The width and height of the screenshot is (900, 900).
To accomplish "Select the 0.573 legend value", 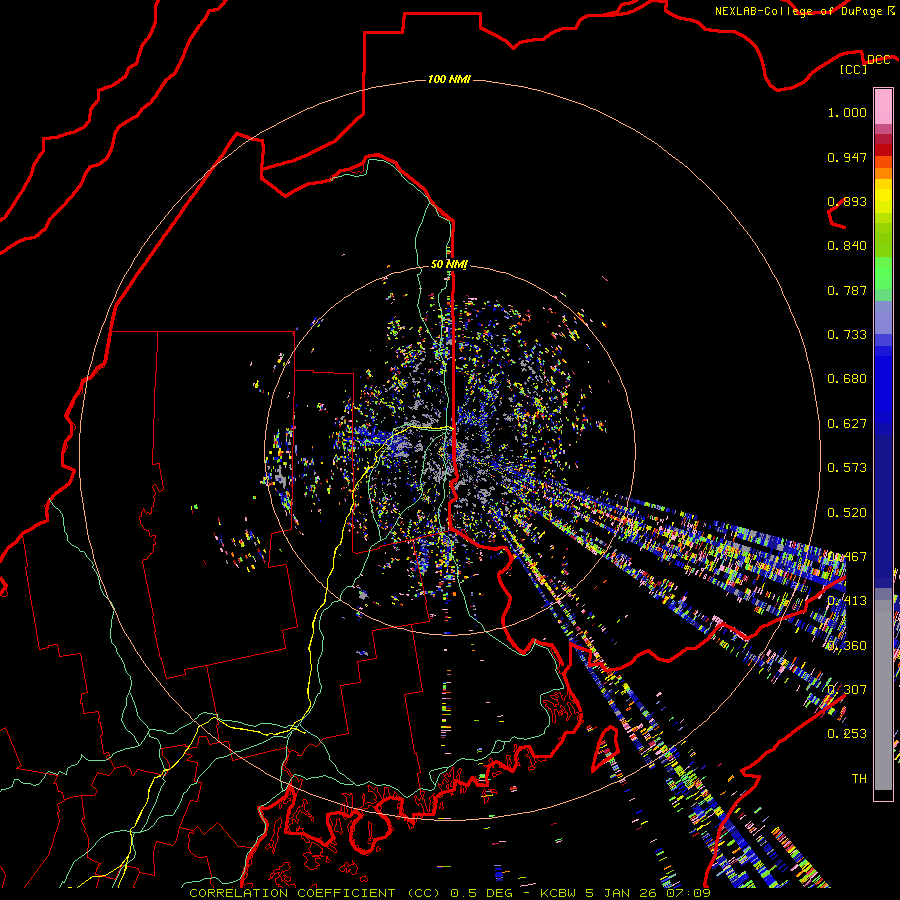I will pyautogui.click(x=847, y=468).
